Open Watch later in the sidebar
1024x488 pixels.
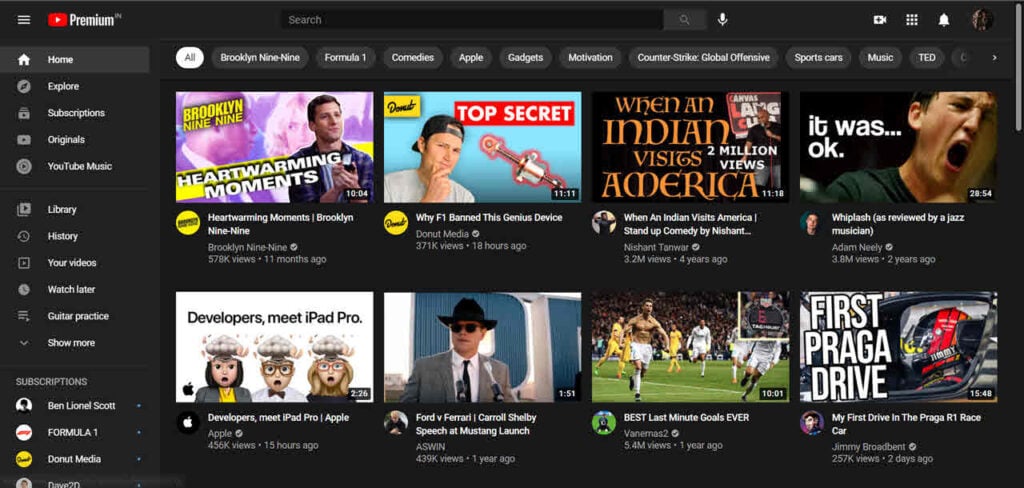coord(74,289)
